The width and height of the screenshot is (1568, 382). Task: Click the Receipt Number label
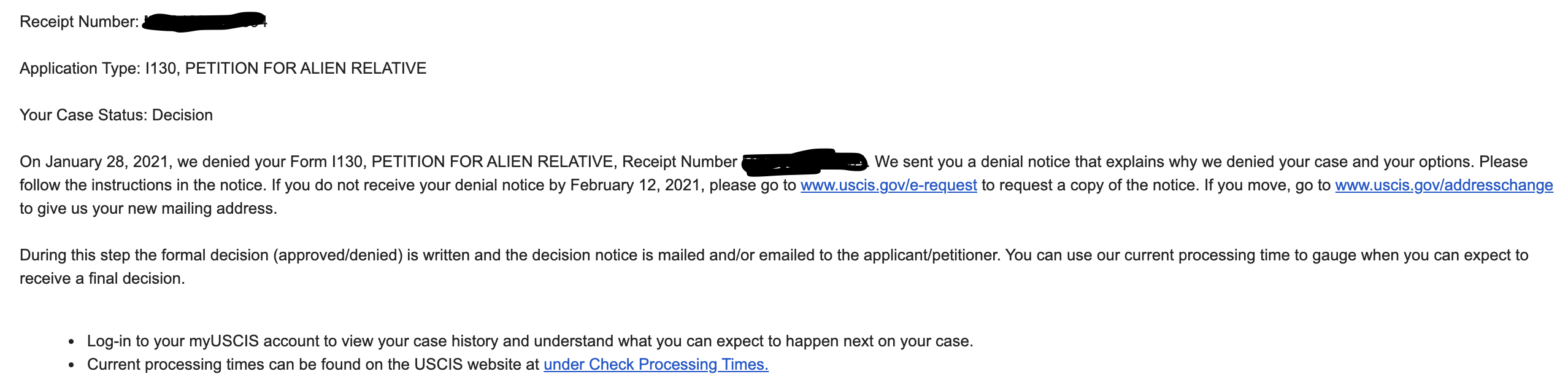pyautogui.click(x=79, y=21)
